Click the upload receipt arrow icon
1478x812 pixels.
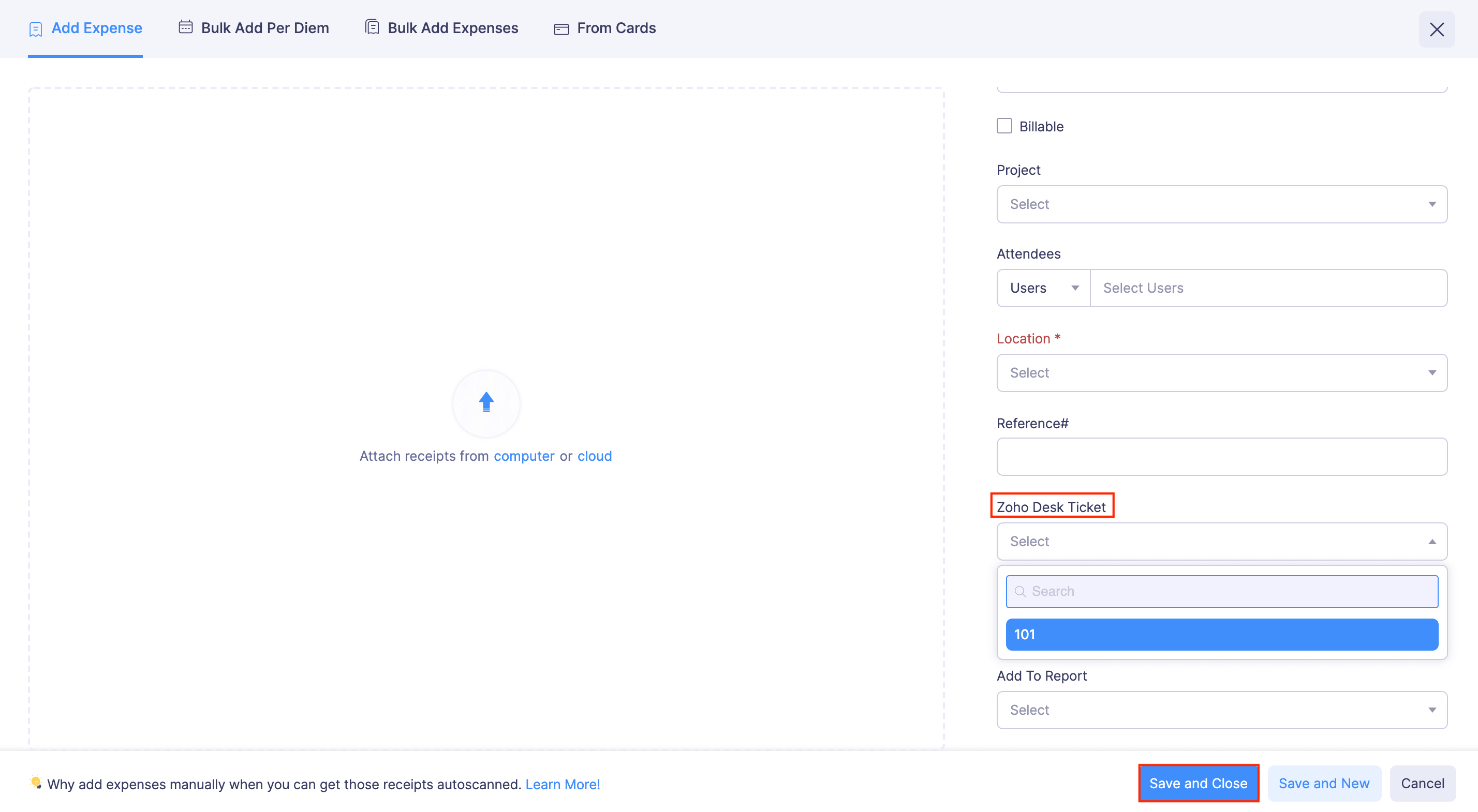[486, 403]
